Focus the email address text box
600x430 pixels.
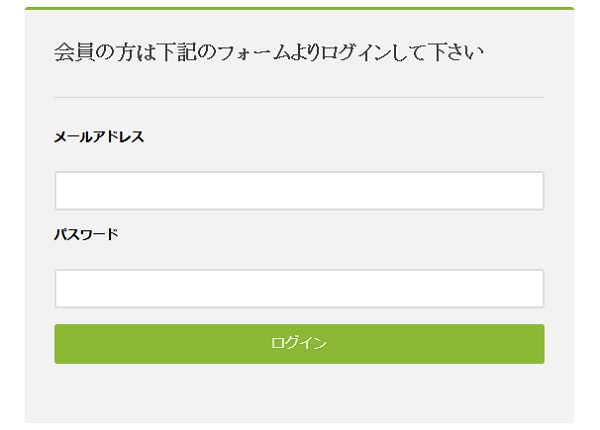pyautogui.click(x=299, y=191)
